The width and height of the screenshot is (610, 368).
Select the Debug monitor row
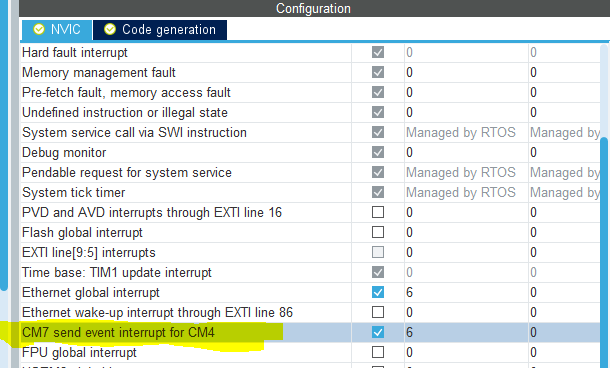point(310,152)
